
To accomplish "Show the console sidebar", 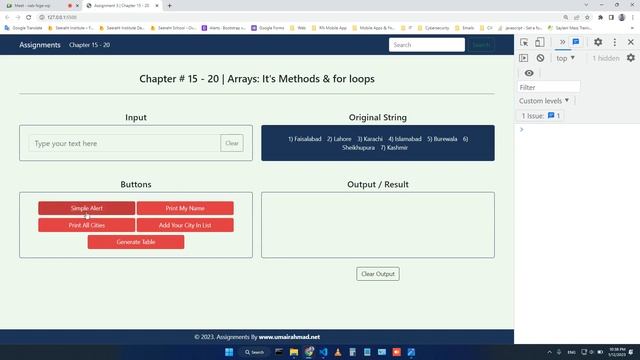I will pyautogui.click(x=524, y=58).
